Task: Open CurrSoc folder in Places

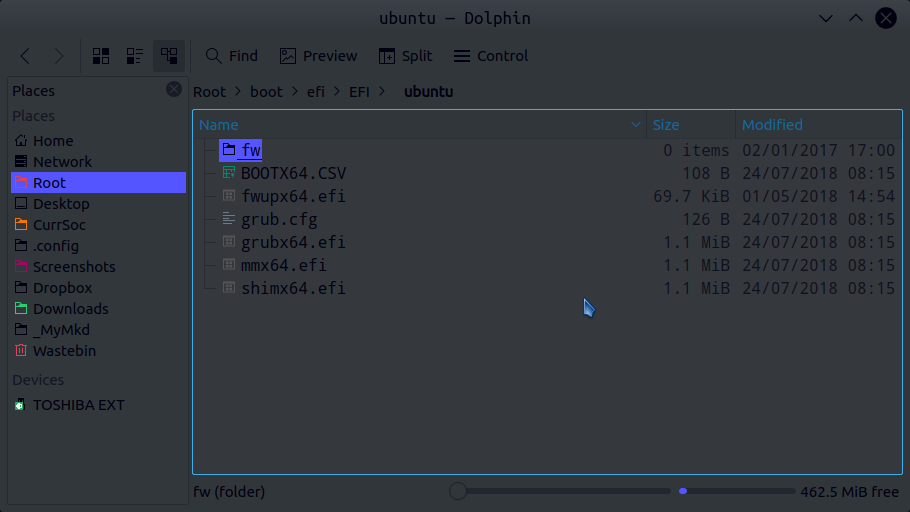Action: click(98, 225)
